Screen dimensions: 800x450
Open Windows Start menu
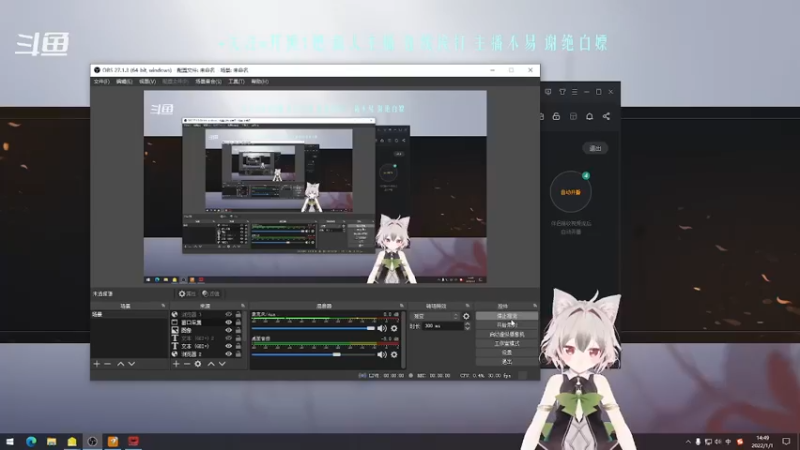(10, 441)
